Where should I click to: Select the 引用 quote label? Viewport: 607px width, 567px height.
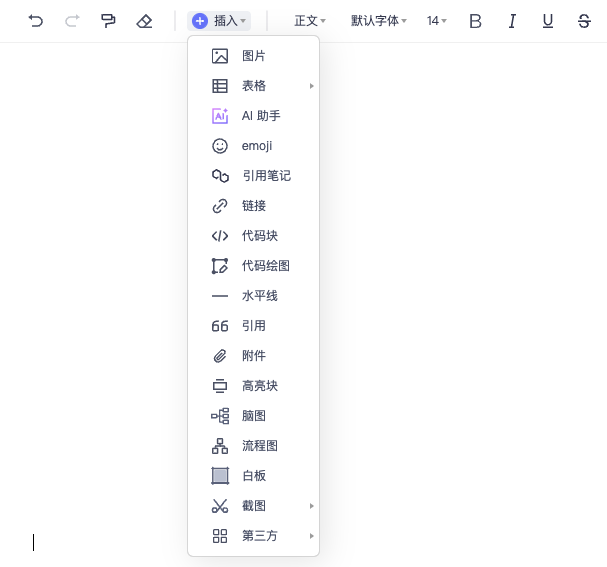(254, 326)
